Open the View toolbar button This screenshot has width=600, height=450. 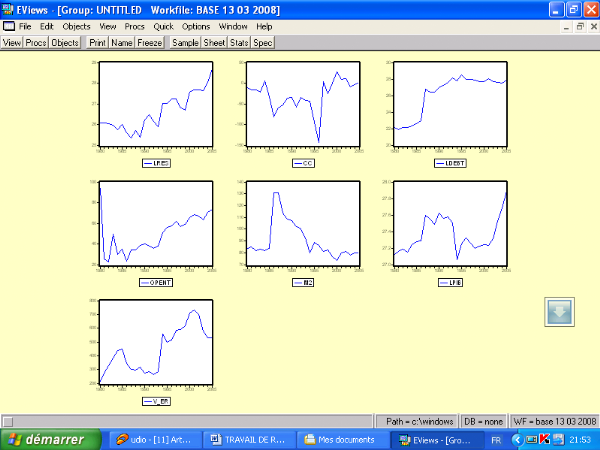[x=12, y=44]
